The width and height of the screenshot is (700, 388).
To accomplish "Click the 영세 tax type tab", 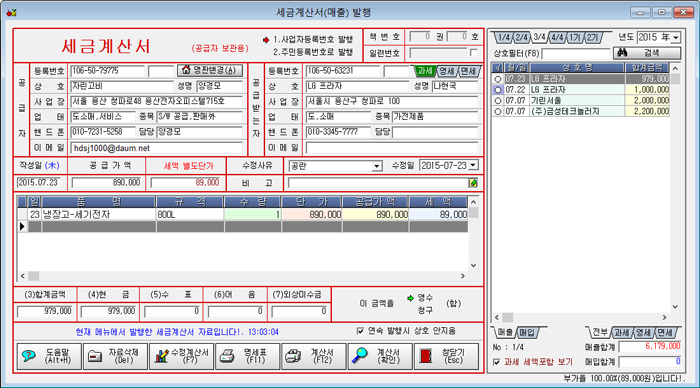I will (446, 71).
